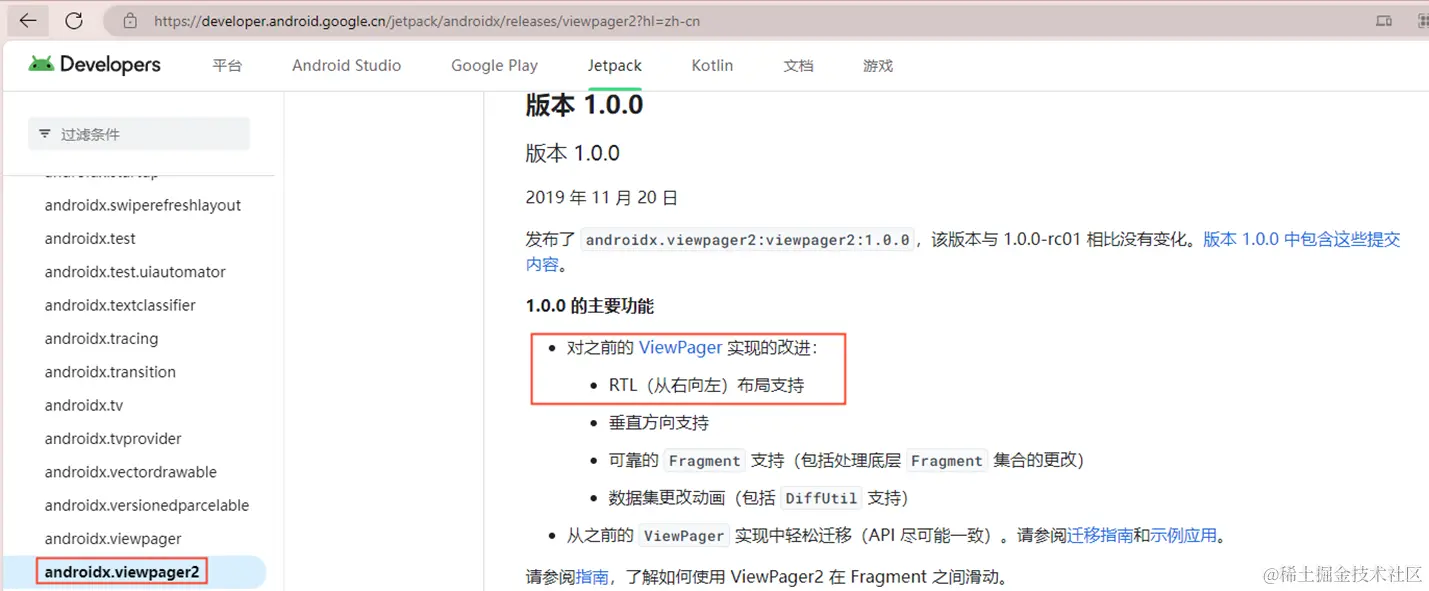Viewport: 1429px width, 591px height.
Task: Select the Jetpack tab
Action: (615, 65)
